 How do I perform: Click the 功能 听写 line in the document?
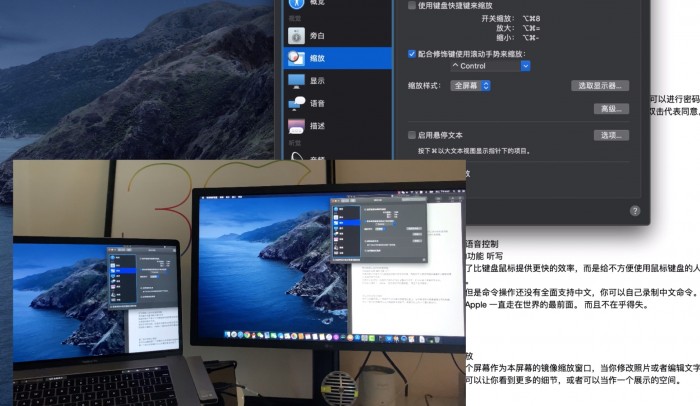[x=484, y=256]
